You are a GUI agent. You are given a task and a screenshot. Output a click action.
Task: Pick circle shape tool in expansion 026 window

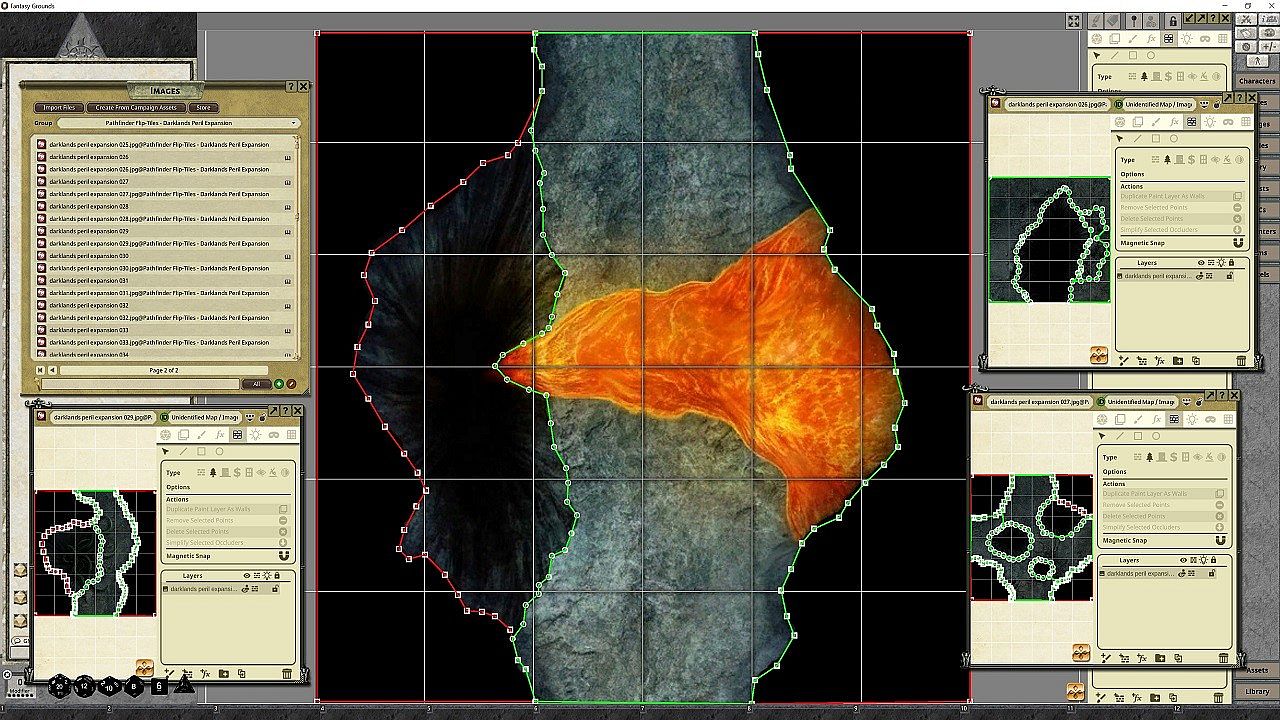click(1174, 139)
